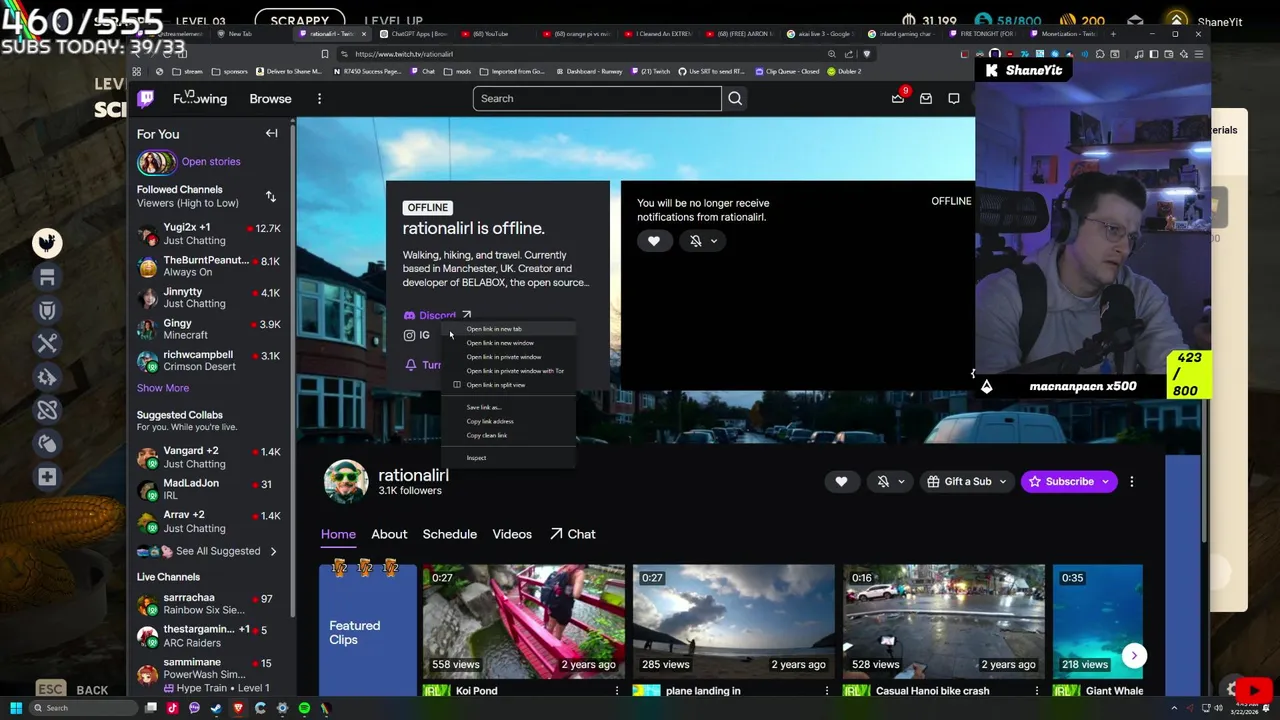Open the Following page link
The image size is (1280, 720).
click(x=200, y=99)
